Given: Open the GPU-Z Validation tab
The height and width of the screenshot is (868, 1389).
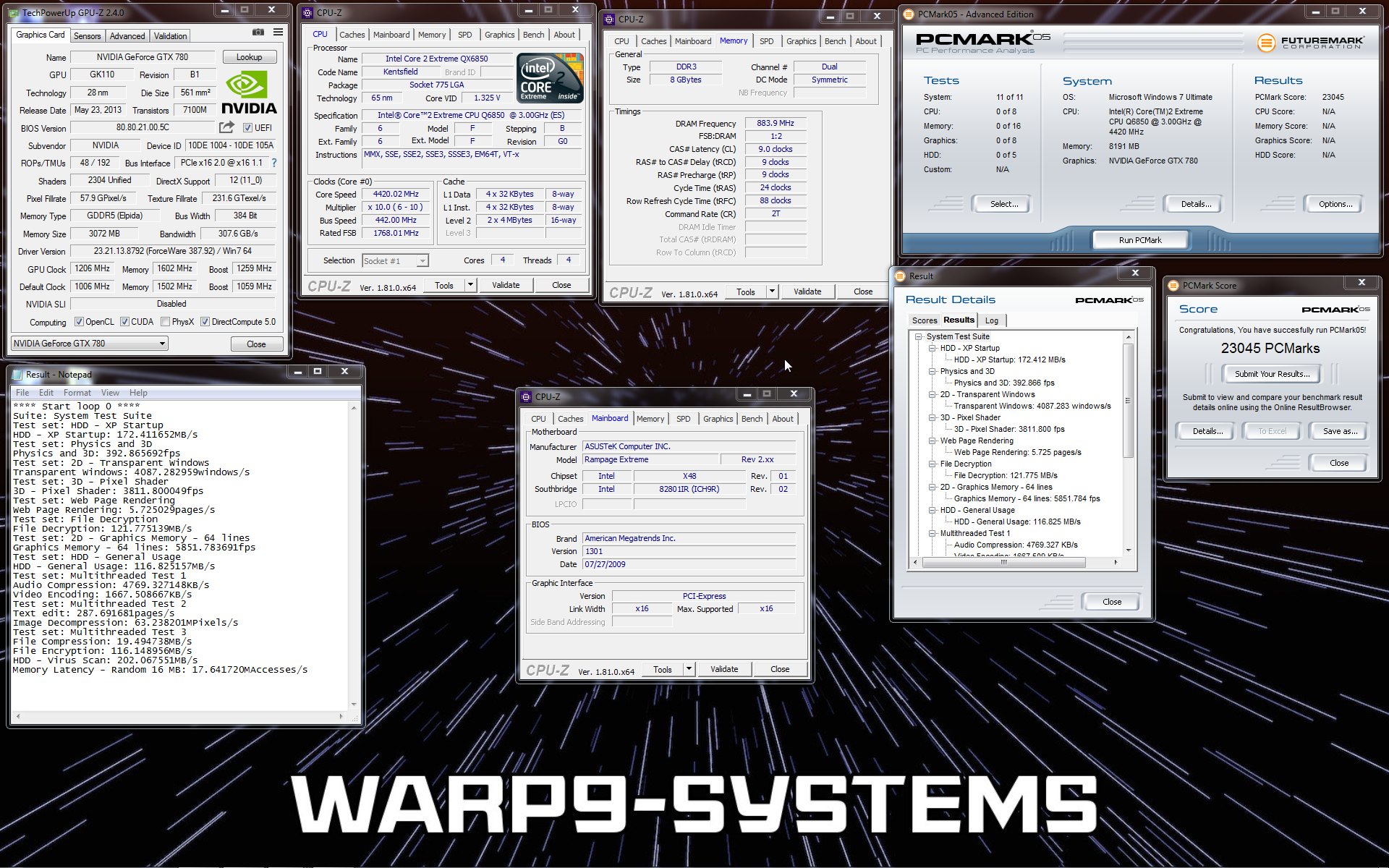Looking at the screenshot, I should pyautogui.click(x=170, y=35).
